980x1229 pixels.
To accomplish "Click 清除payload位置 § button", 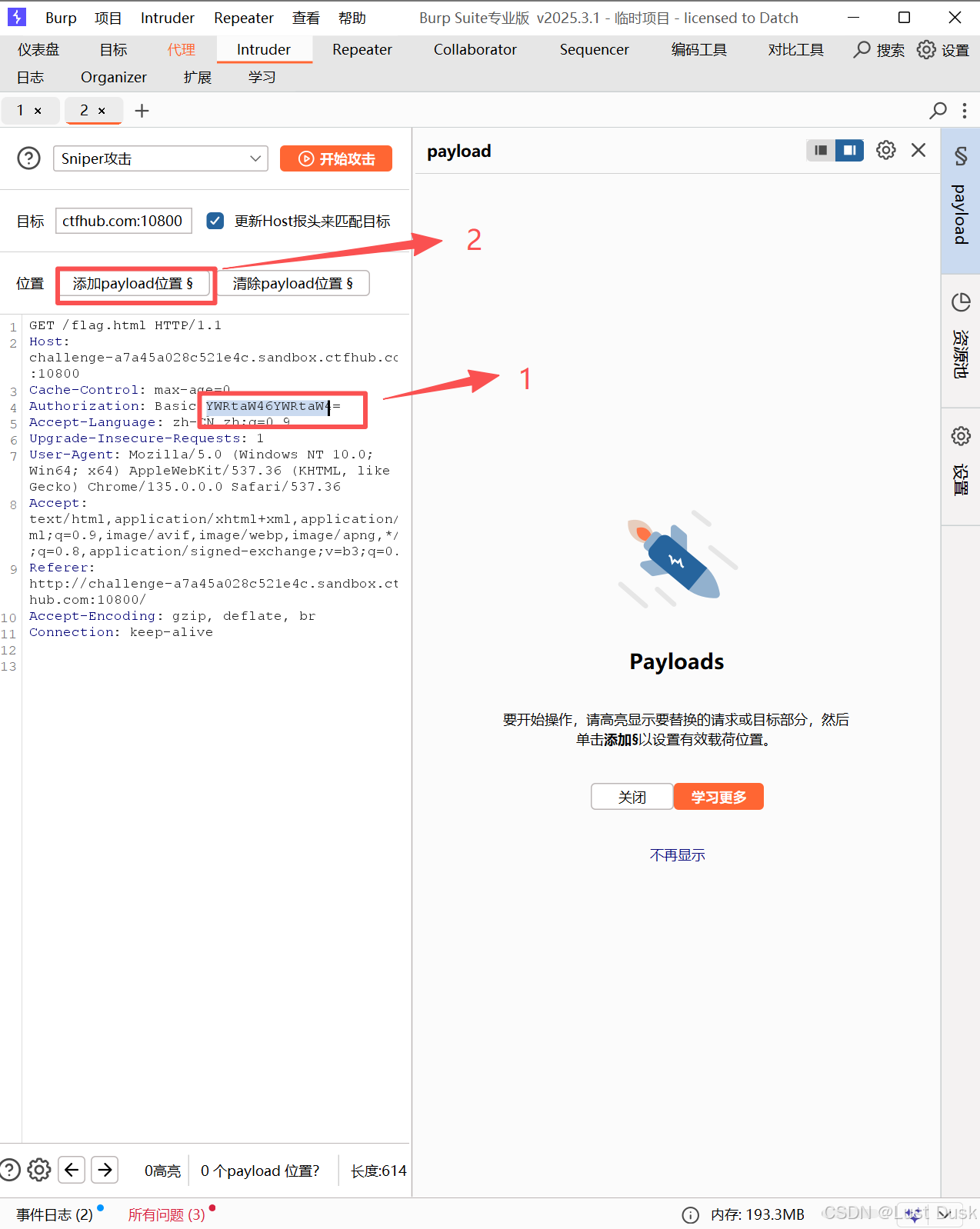I will (x=293, y=284).
